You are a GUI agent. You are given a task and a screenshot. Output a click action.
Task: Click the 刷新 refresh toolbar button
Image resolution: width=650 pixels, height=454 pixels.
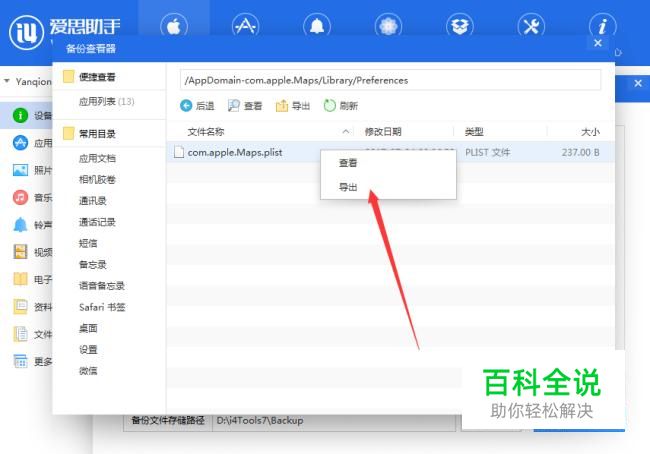(x=341, y=106)
